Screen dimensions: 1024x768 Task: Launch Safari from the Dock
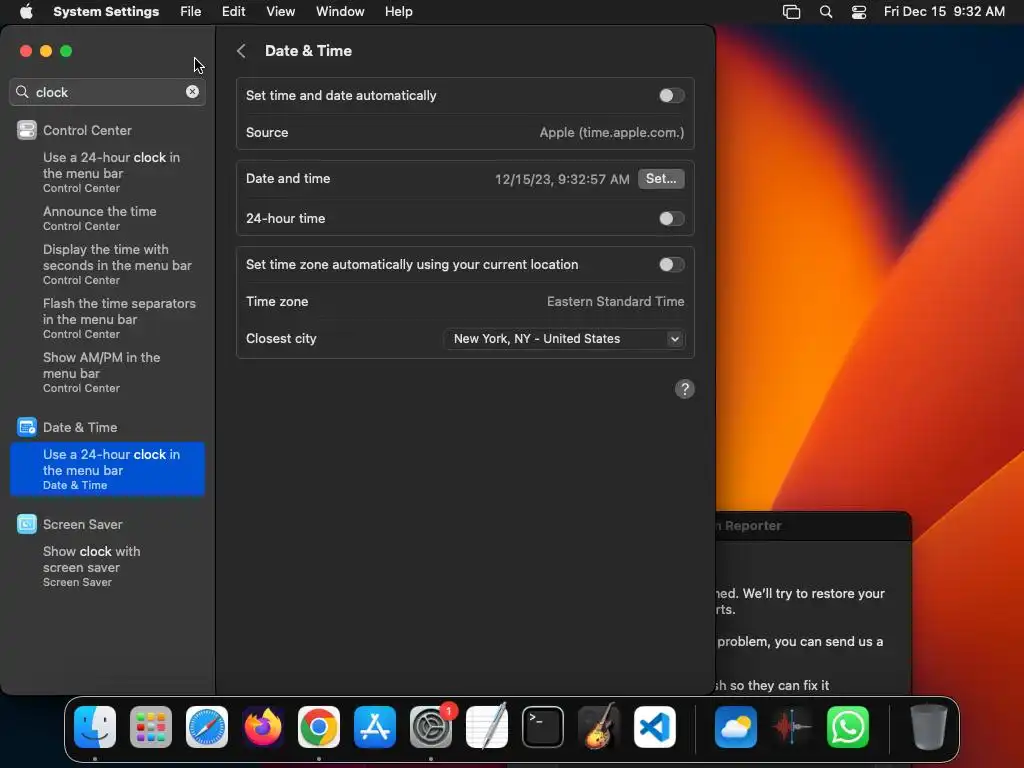click(x=207, y=727)
